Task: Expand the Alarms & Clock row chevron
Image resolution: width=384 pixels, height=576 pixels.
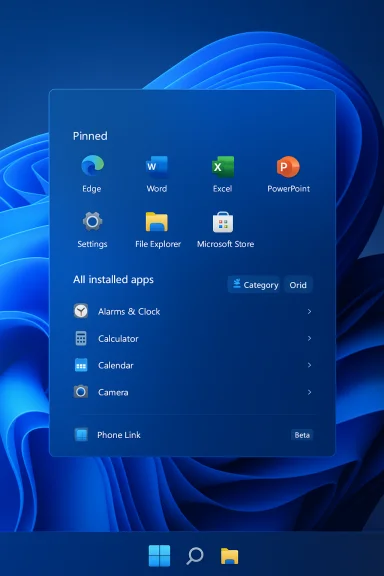Action: (x=309, y=312)
